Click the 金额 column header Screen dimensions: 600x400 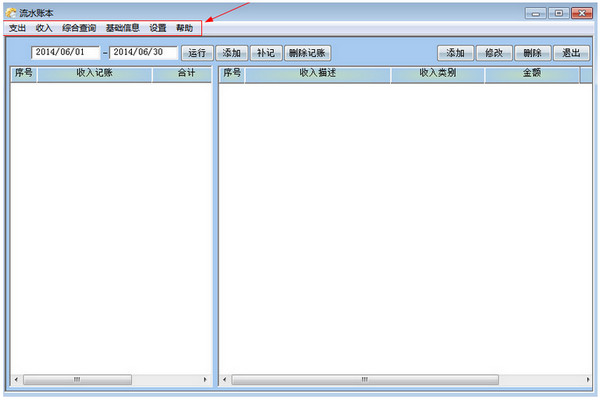(532, 74)
